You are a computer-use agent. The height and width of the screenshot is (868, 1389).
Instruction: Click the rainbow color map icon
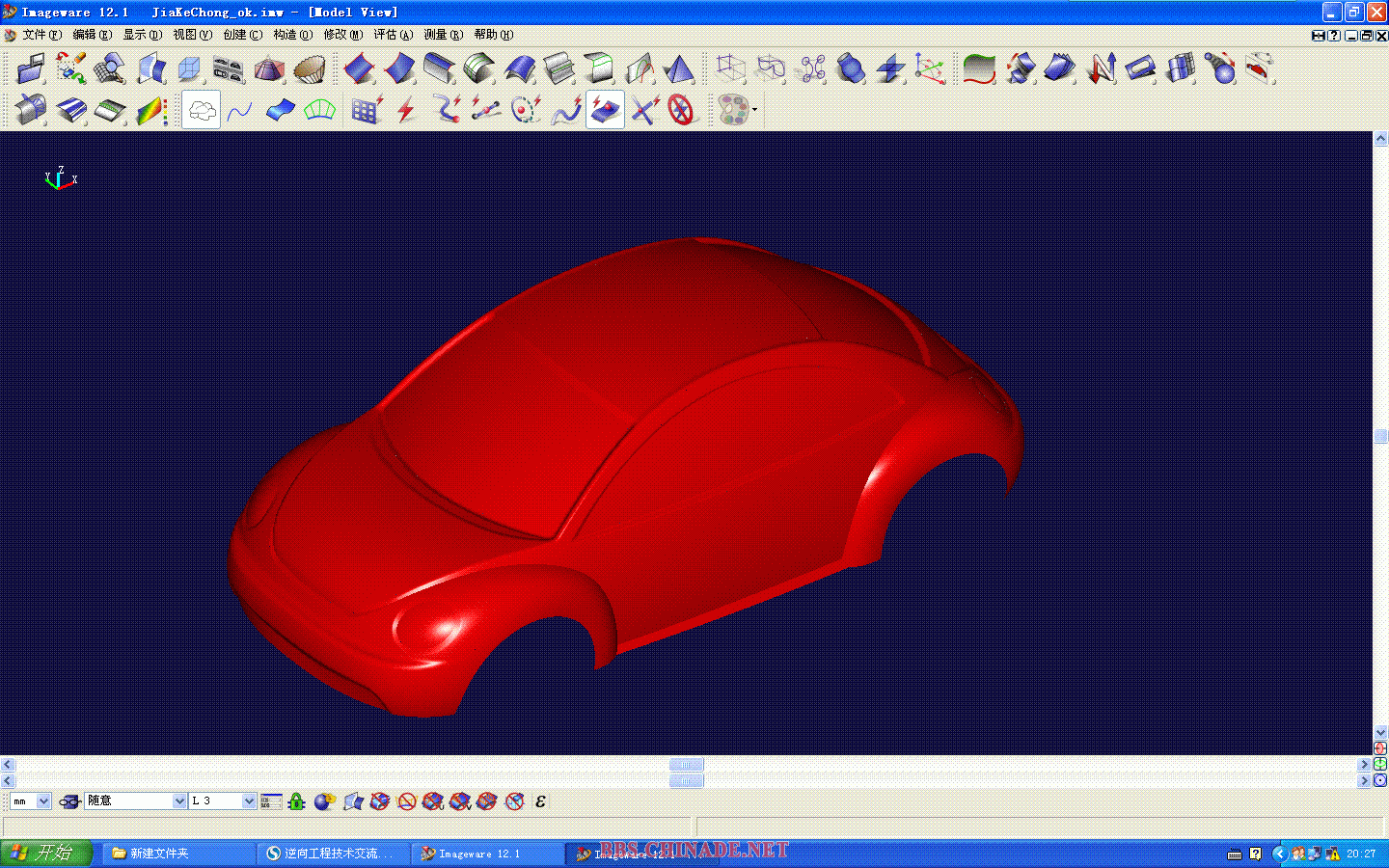[x=151, y=111]
